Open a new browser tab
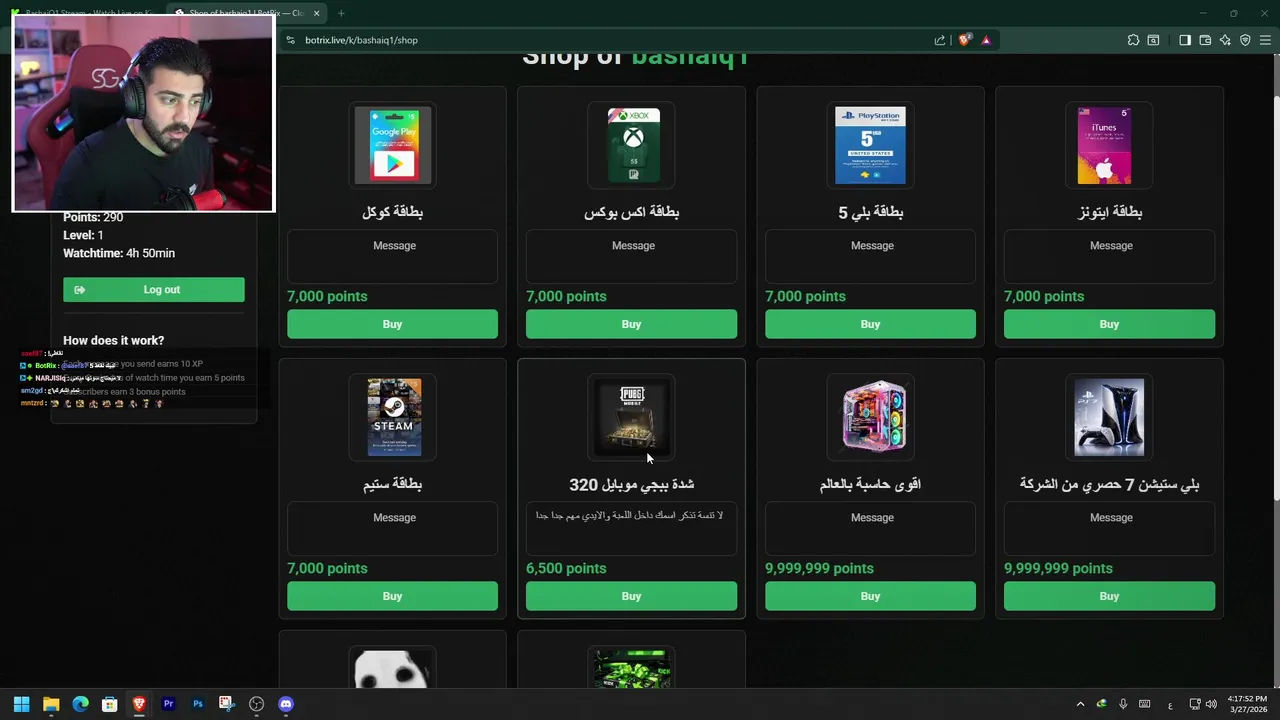The height and width of the screenshot is (720, 1280). 341,13
